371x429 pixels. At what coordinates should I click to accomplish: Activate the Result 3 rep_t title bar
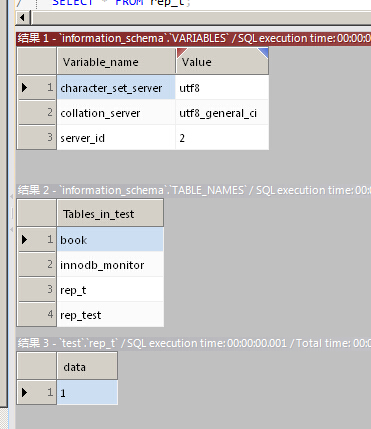coord(193,343)
